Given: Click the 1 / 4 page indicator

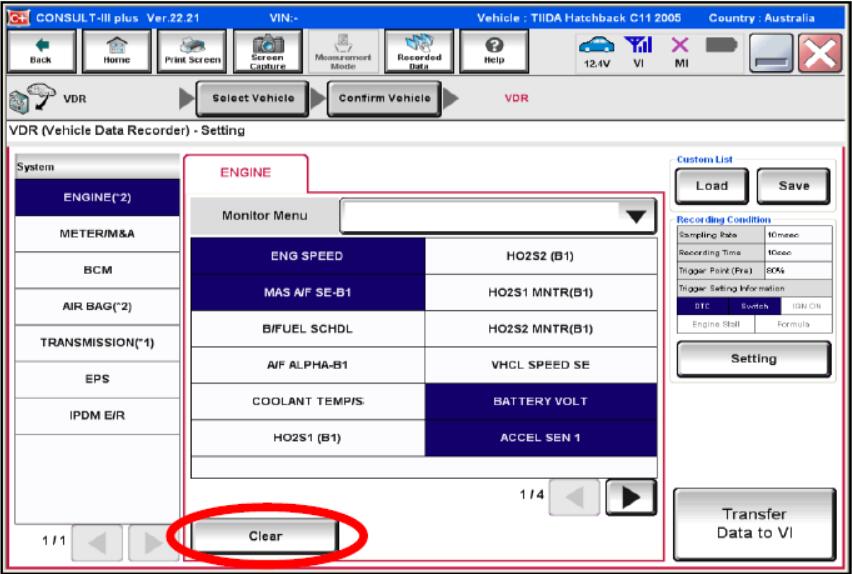Looking at the screenshot, I should pyautogui.click(x=531, y=495).
